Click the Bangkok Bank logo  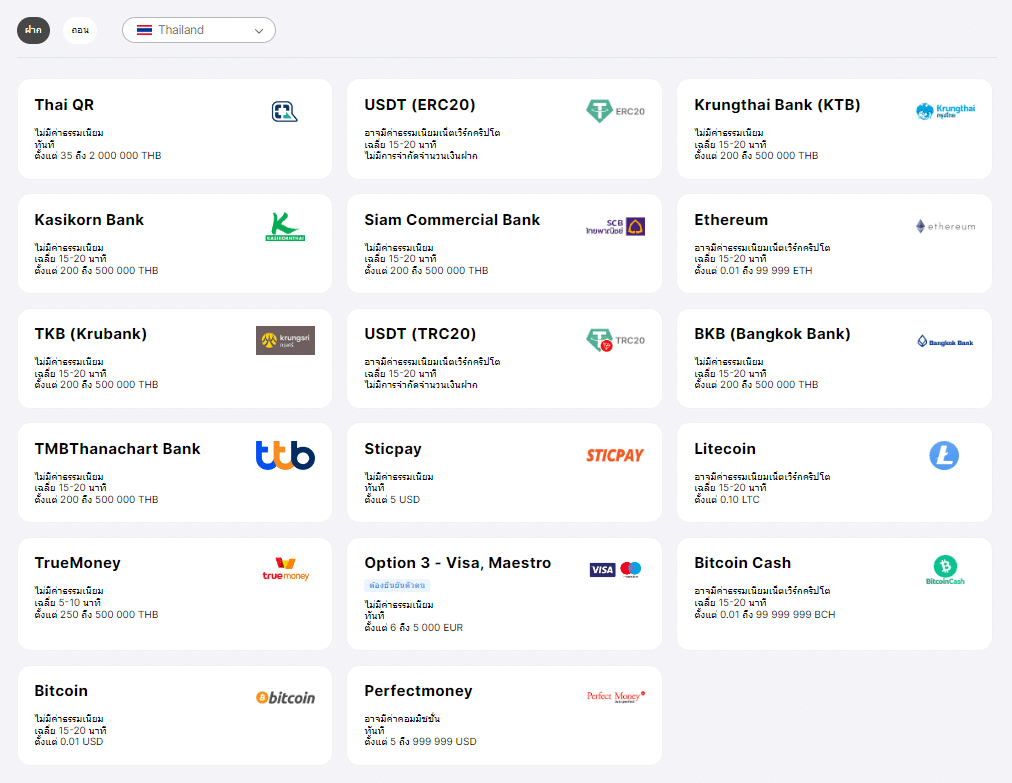pos(946,341)
